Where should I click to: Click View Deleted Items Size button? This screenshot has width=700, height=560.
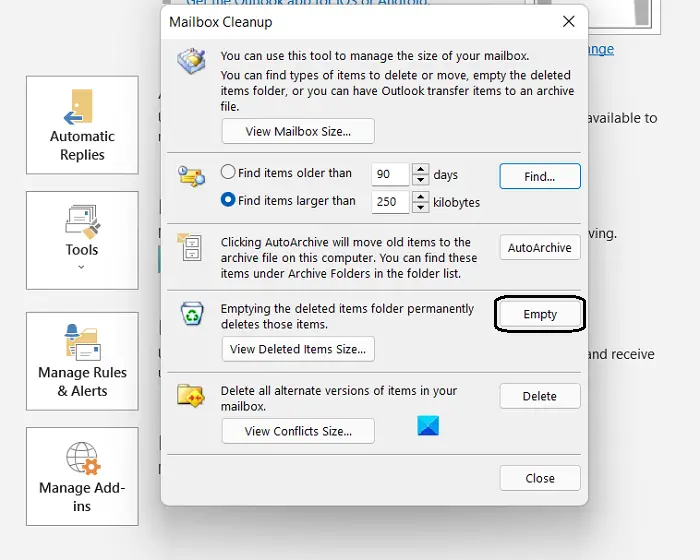pos(298,349)
